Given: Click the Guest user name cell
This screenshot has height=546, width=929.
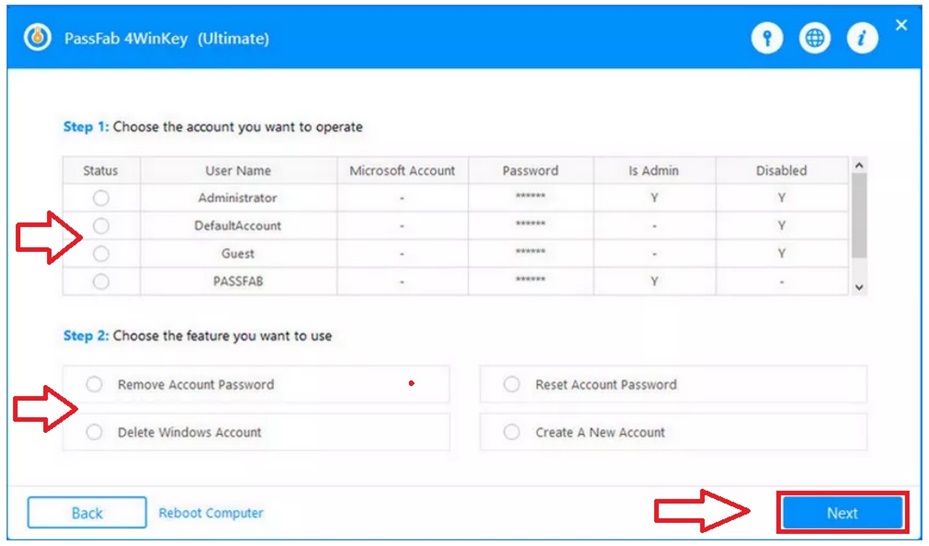Looking at the screenshot, I should tap(238, 253).
